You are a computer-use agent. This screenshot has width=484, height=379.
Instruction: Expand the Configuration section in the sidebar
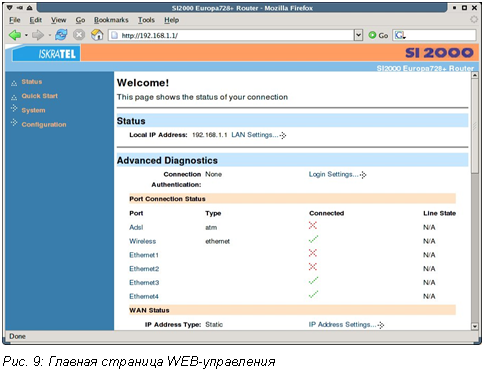44,125
